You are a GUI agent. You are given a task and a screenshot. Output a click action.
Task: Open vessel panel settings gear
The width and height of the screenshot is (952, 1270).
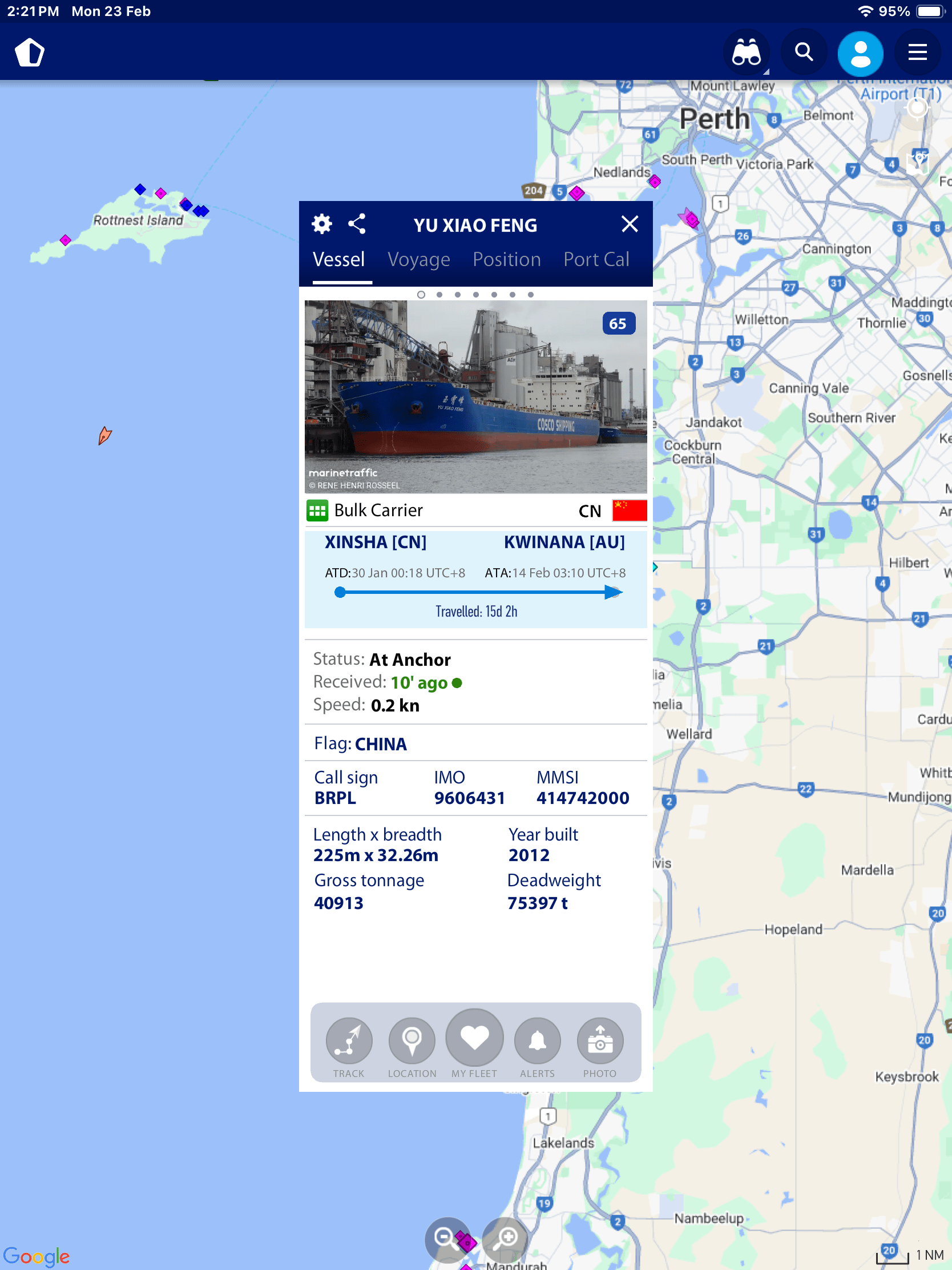321,224
